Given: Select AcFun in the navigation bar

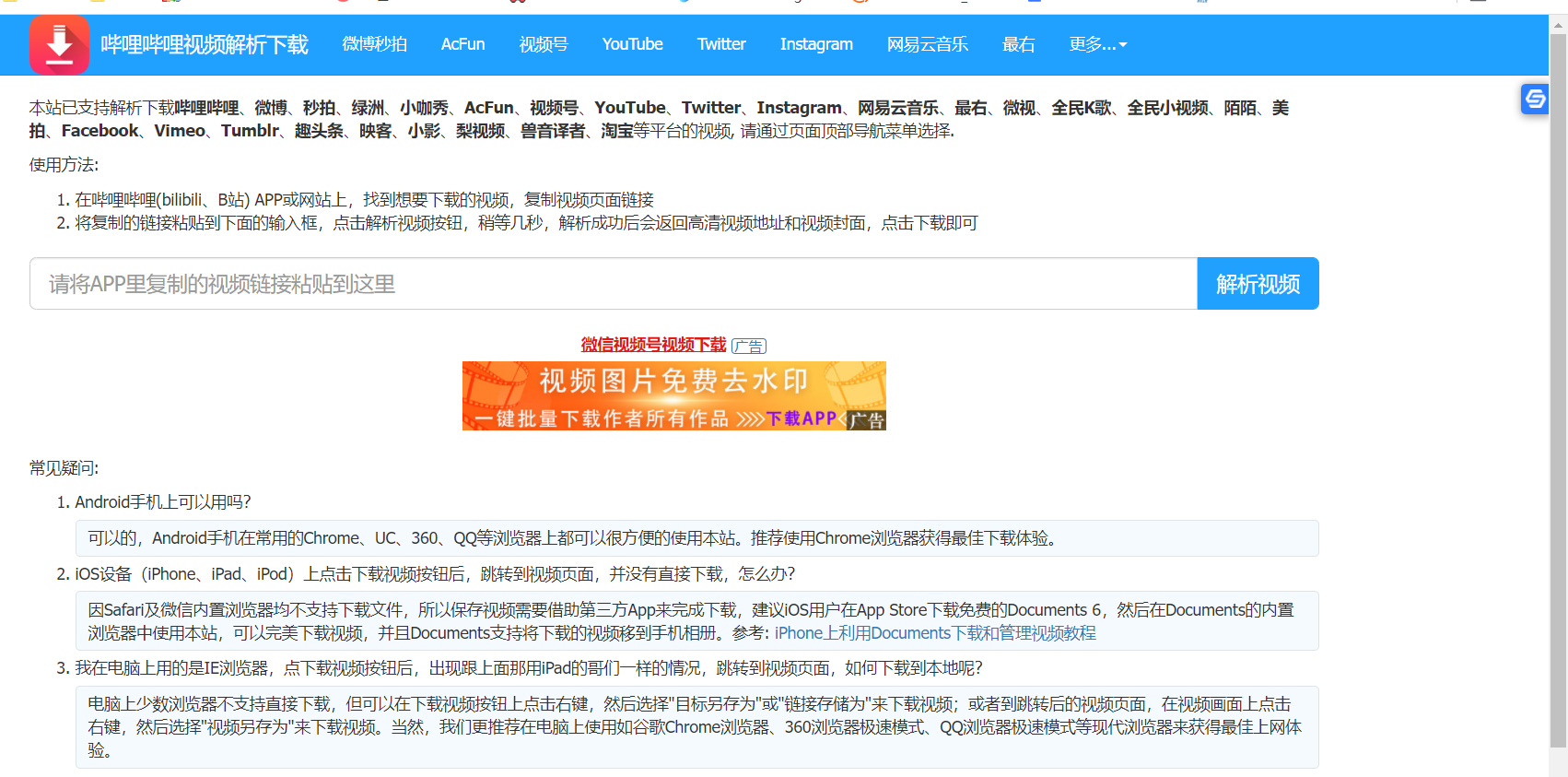Looking at the screenshot, I should pos(462,44).
